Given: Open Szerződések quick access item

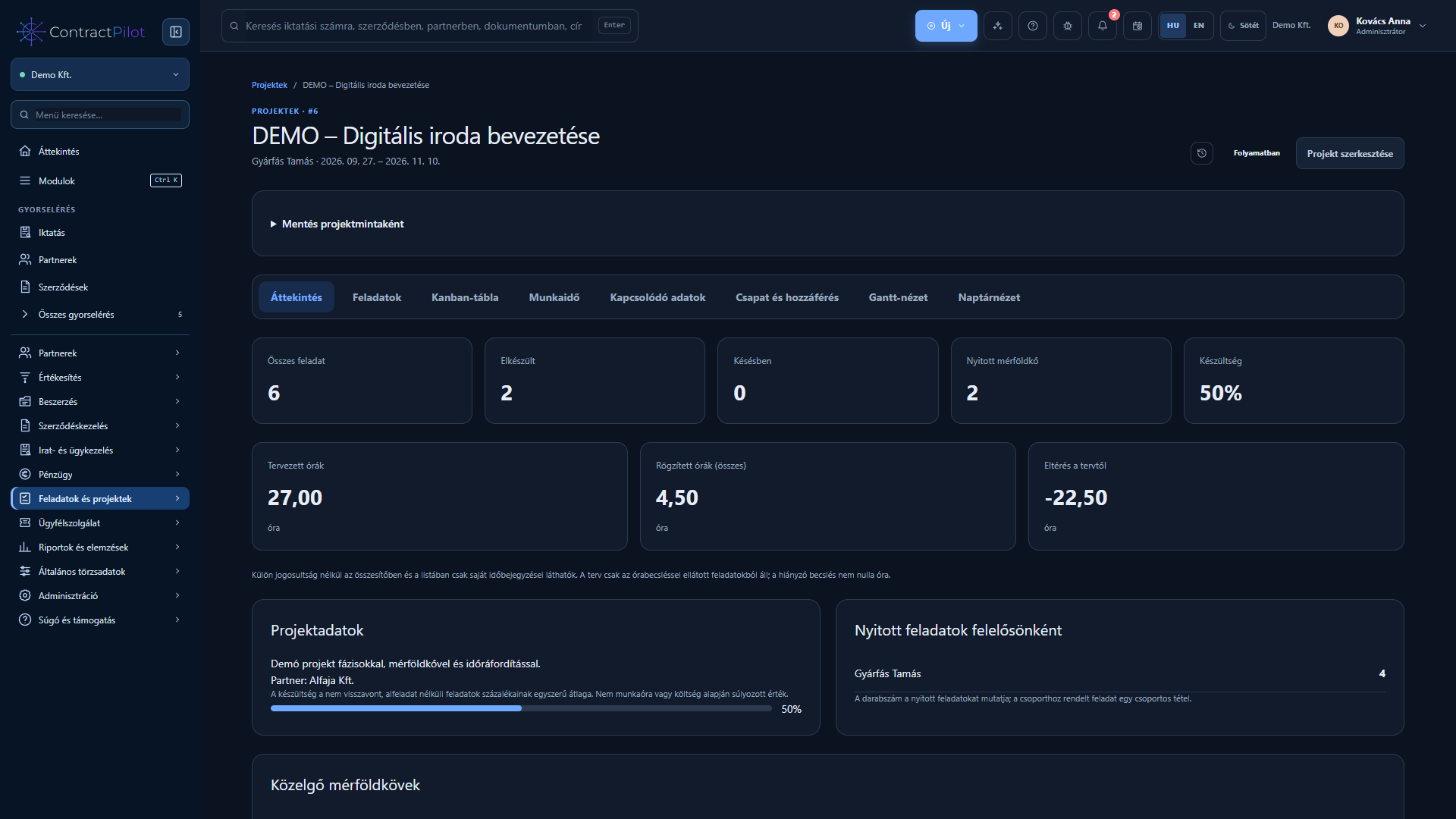Looking at the screenshot, I should (x=100, y=287).
